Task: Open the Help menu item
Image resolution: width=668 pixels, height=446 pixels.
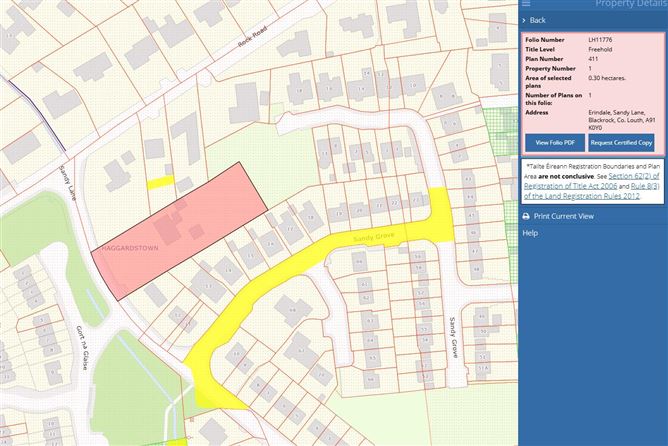Action: click(531, 233)
